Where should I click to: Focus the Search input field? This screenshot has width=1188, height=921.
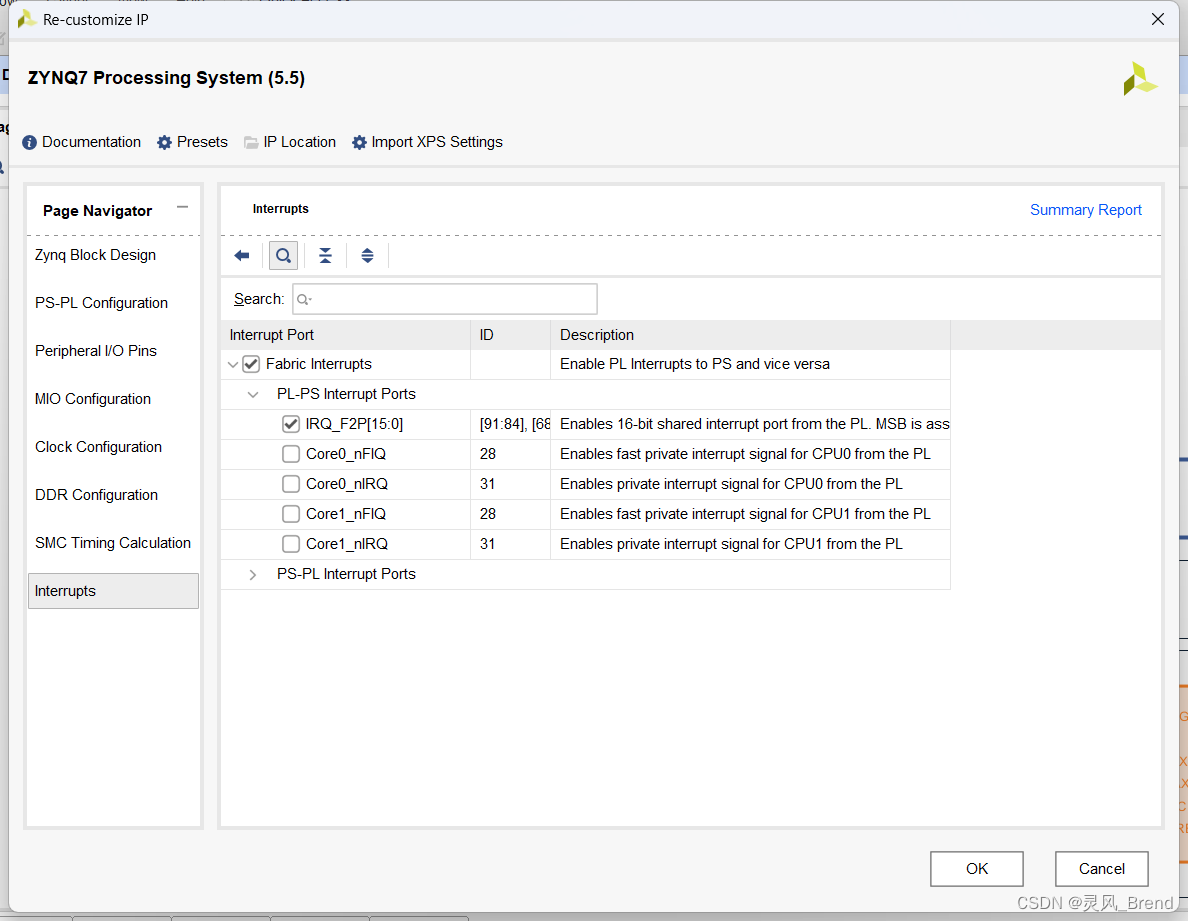(445, 299)
